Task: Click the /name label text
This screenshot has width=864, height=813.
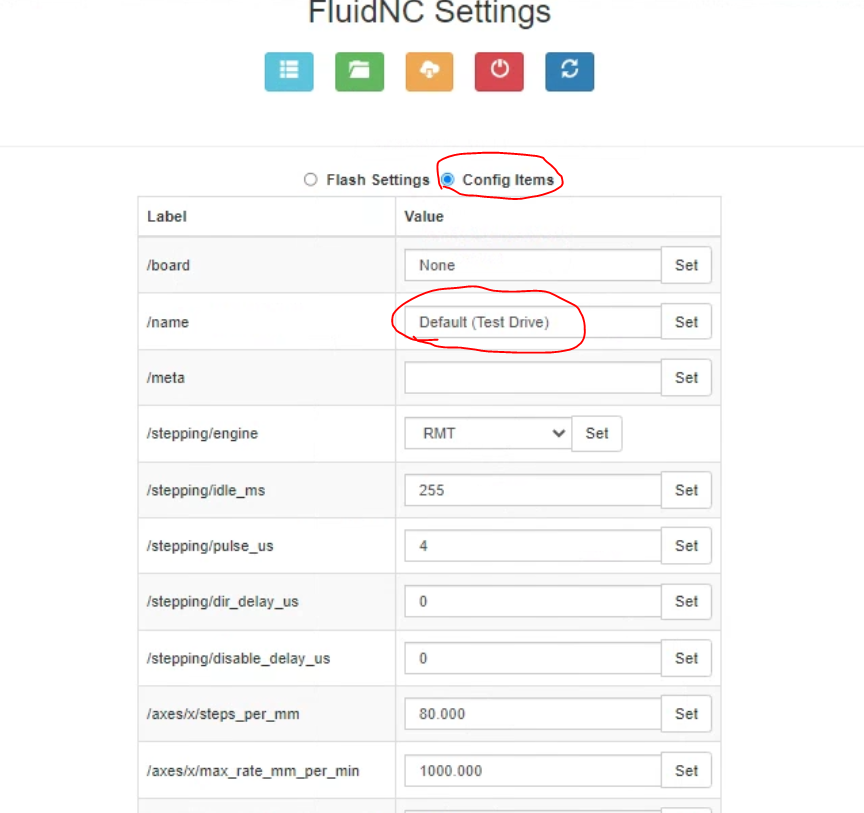Action: tap(168, 322)
